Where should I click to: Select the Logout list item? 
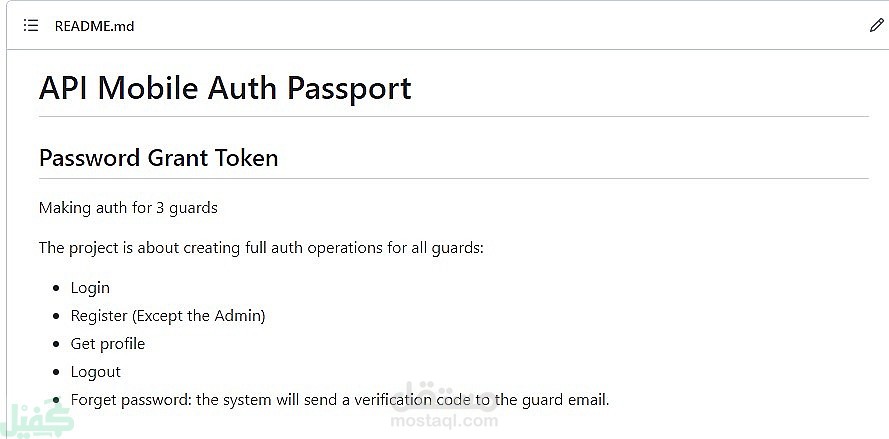click(x=96, y=372)
